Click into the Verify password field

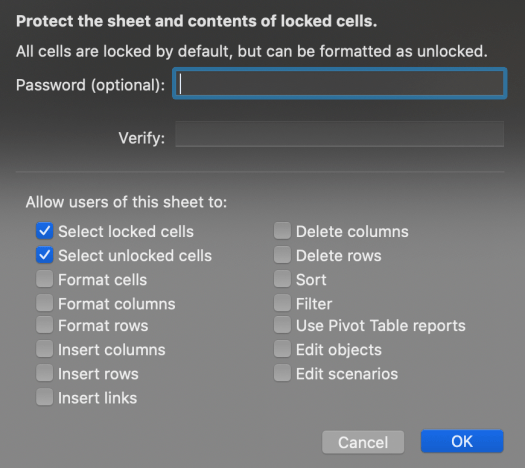click(x=340, y=134)
